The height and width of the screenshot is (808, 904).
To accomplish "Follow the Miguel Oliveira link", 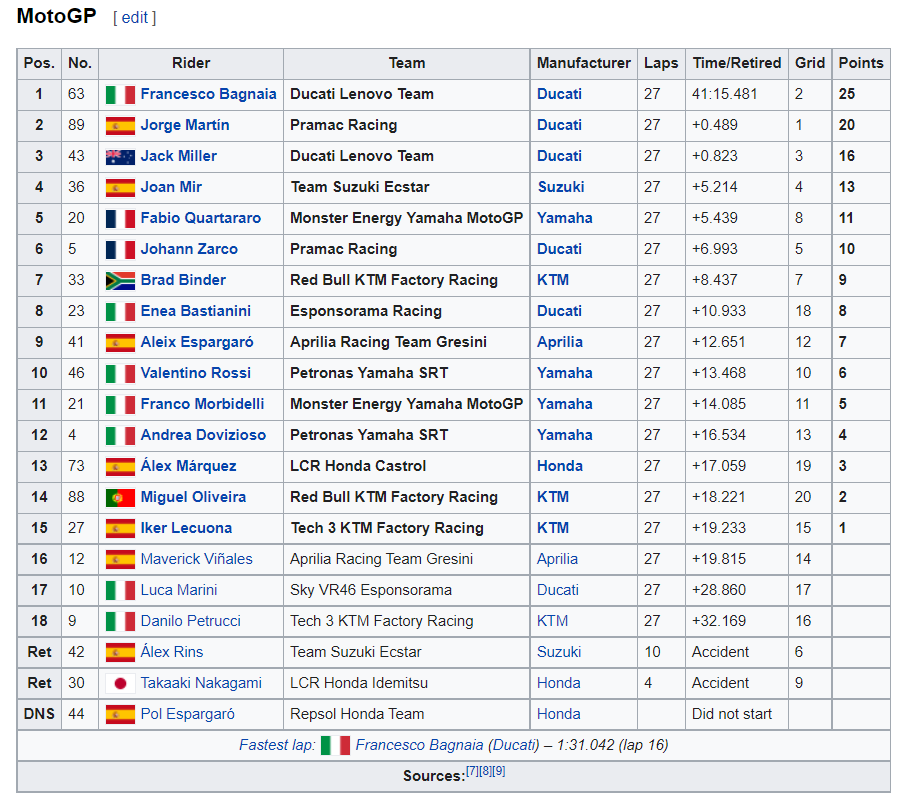I will [x=193, y=497].
